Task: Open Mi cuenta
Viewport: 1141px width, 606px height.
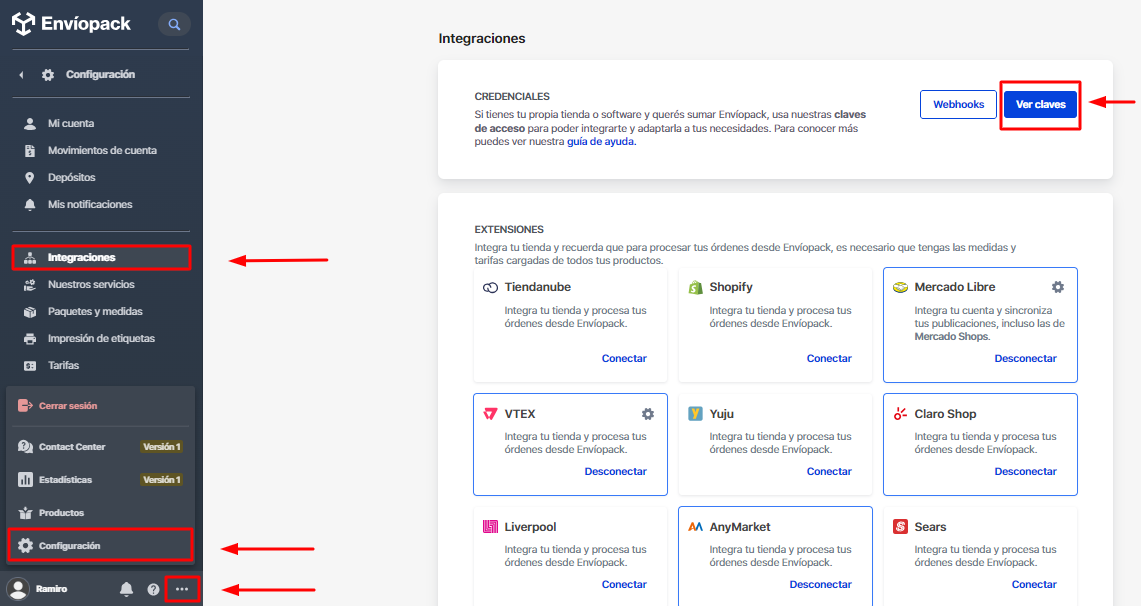Action: tap(71, 124)
